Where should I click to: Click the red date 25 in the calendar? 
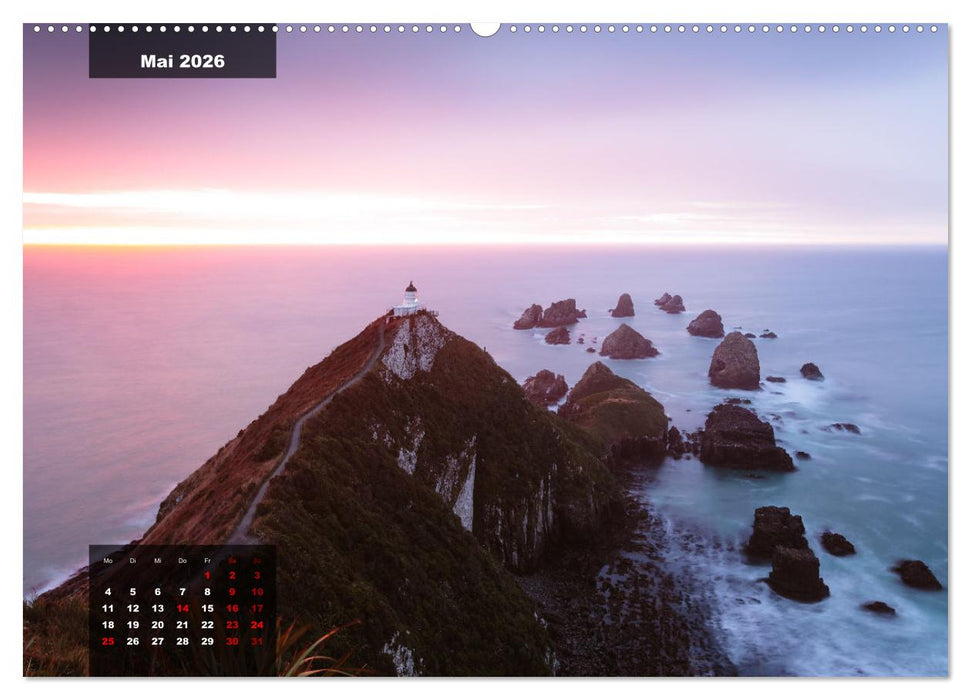coord(108,641)
